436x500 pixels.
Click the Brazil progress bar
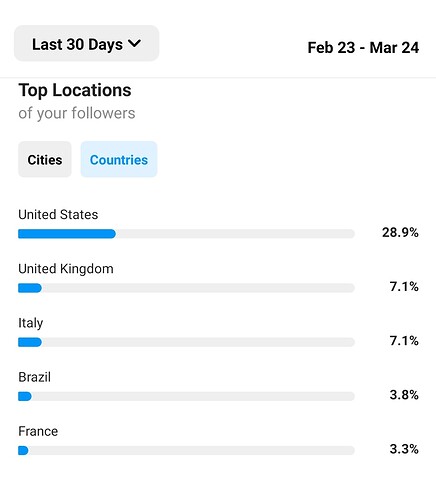click(186, 396)
